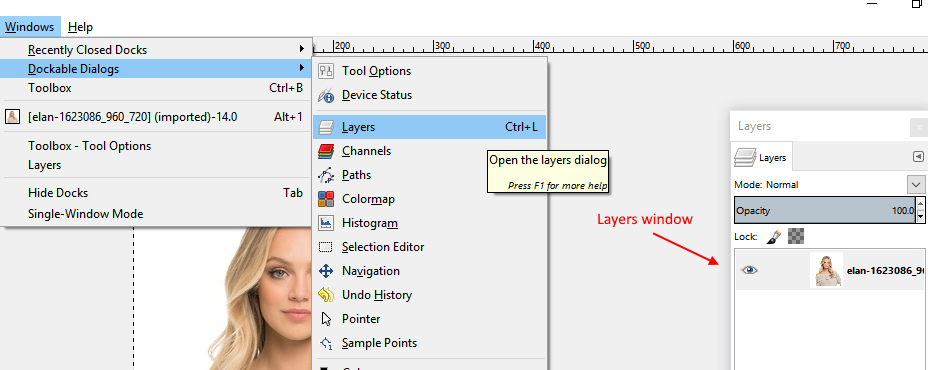Open Histogram dialog

pyautogui.click(x=430, y=223)
